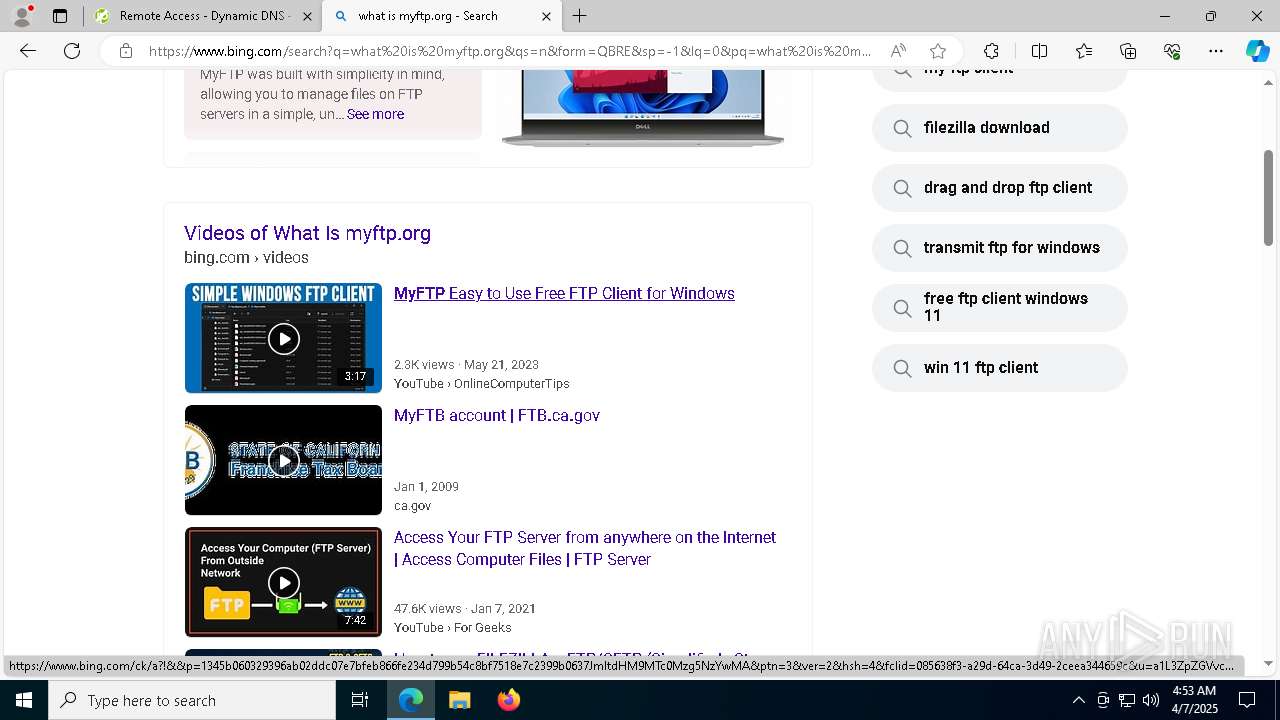Open MyFTB account FTB.ca.gov link

pyautogui.click(x=497, y=415)
